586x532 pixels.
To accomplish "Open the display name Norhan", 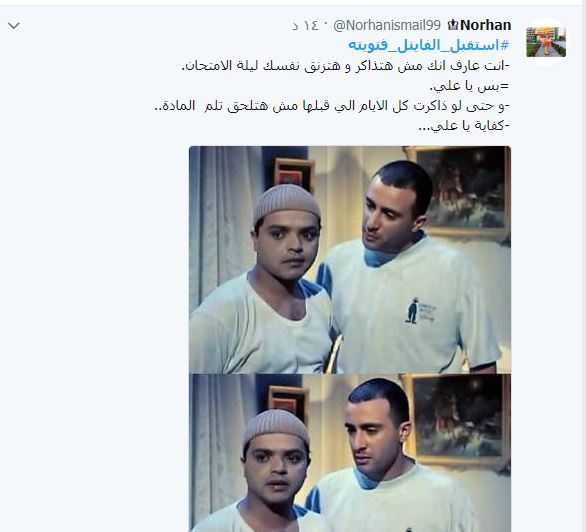I will [x=485, y=25].
